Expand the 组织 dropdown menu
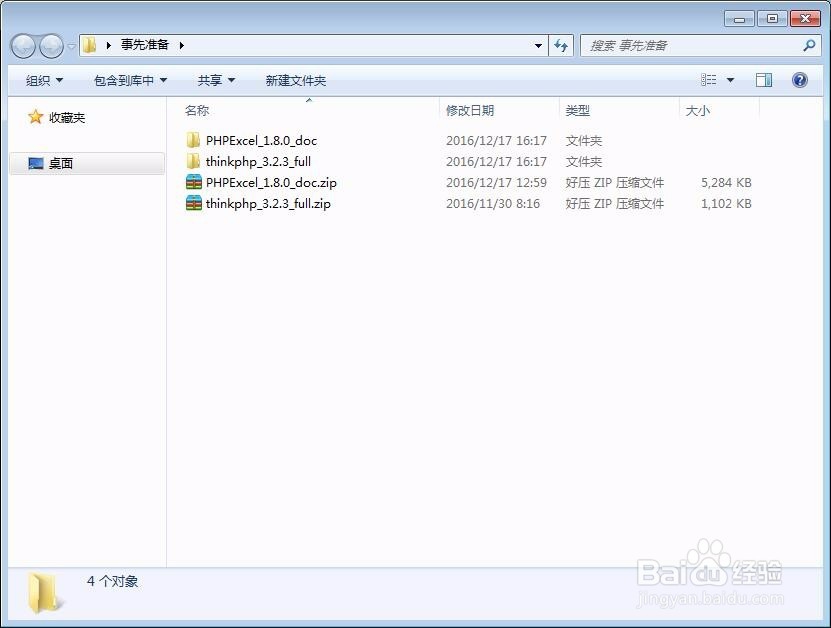 coord(42,79)
